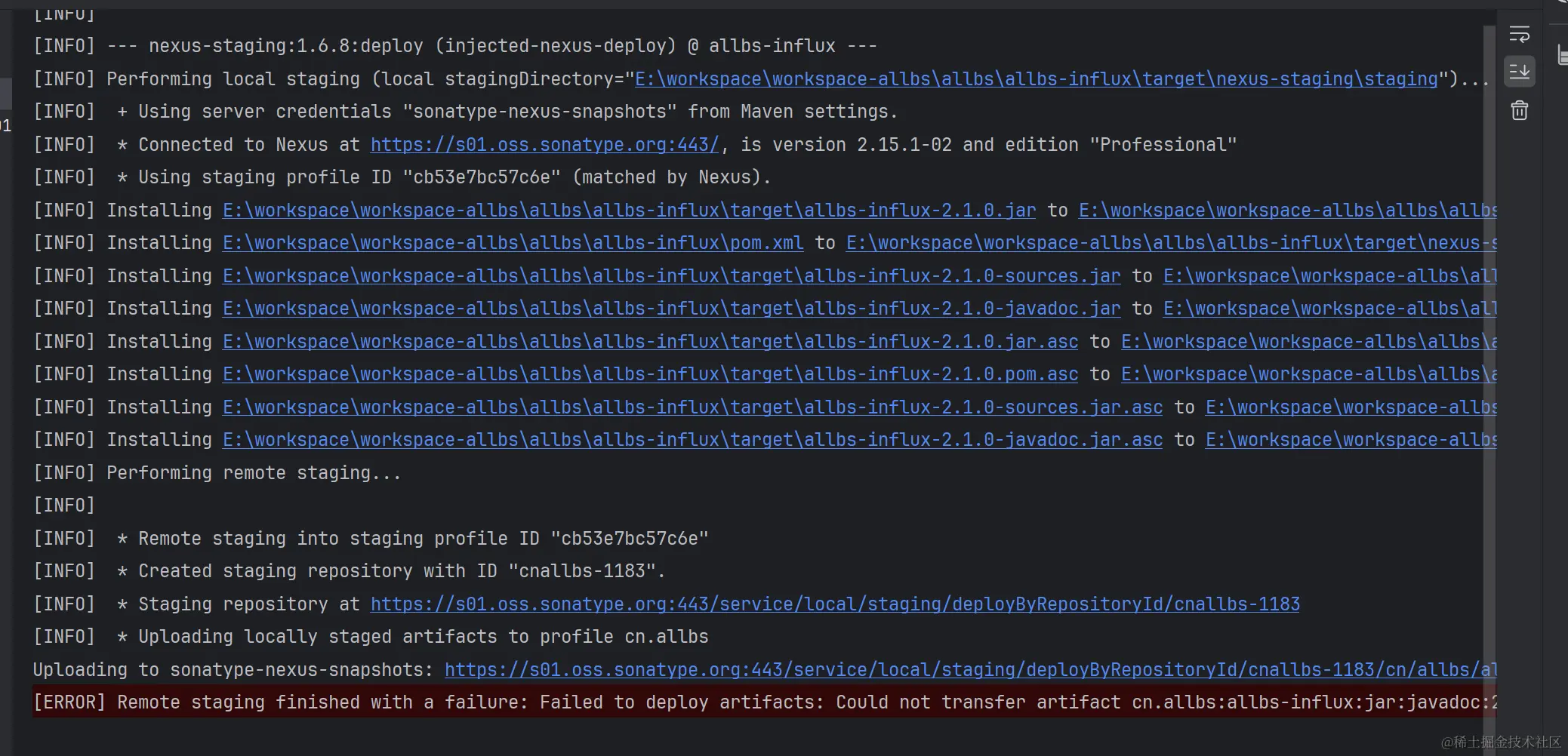Open the deployByRepositoryId/cnallbs-1183 staging repository link
The image size is (1568, 756).
point(835,604)
